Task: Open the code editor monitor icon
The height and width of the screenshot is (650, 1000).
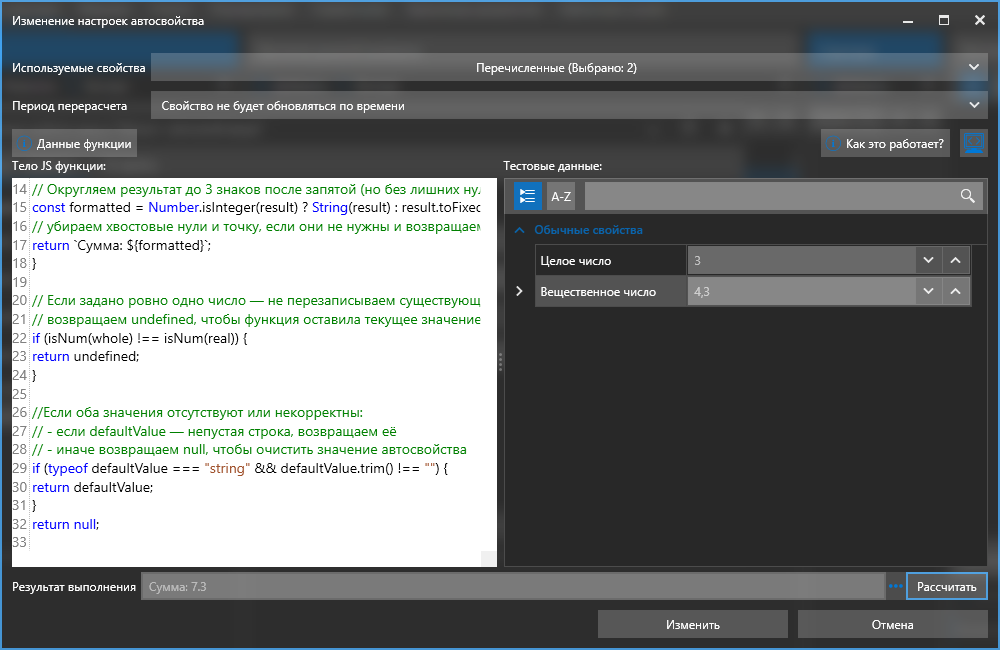Action: click(973, 144)
